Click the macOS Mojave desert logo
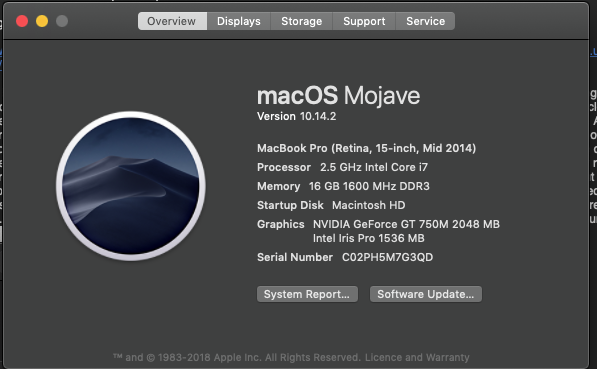The height and width of the screenshot is (369, 597). pyautogui.click(x=131, y=186)
